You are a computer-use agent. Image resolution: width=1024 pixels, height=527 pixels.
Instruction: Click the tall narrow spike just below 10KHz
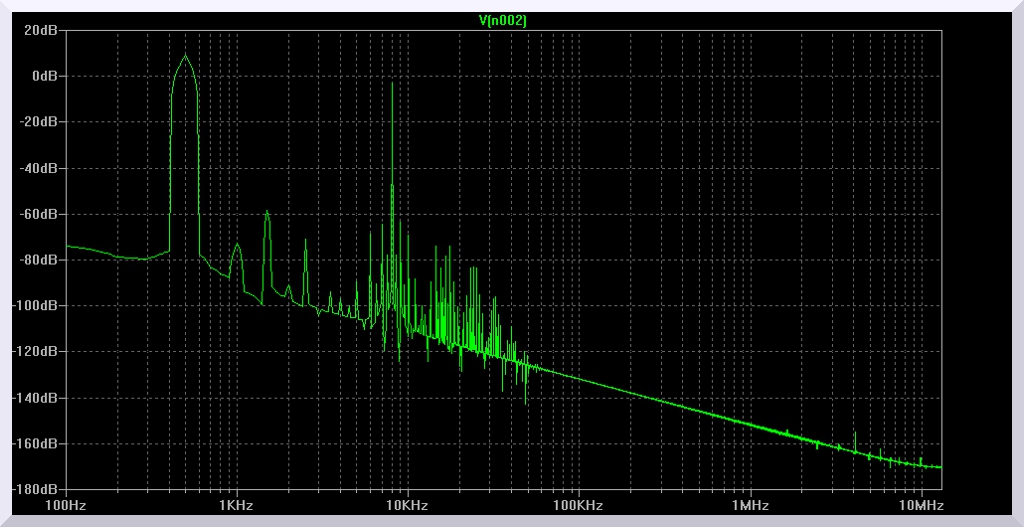point(393,85)
